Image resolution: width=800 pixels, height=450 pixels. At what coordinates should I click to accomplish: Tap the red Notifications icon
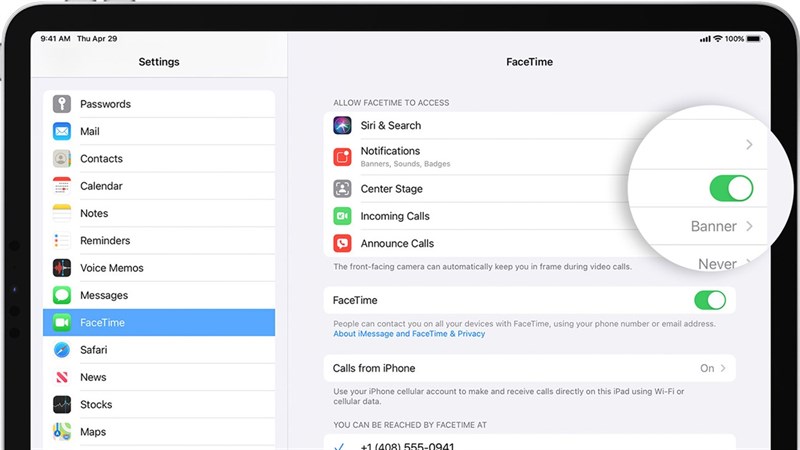coord(342,157)
